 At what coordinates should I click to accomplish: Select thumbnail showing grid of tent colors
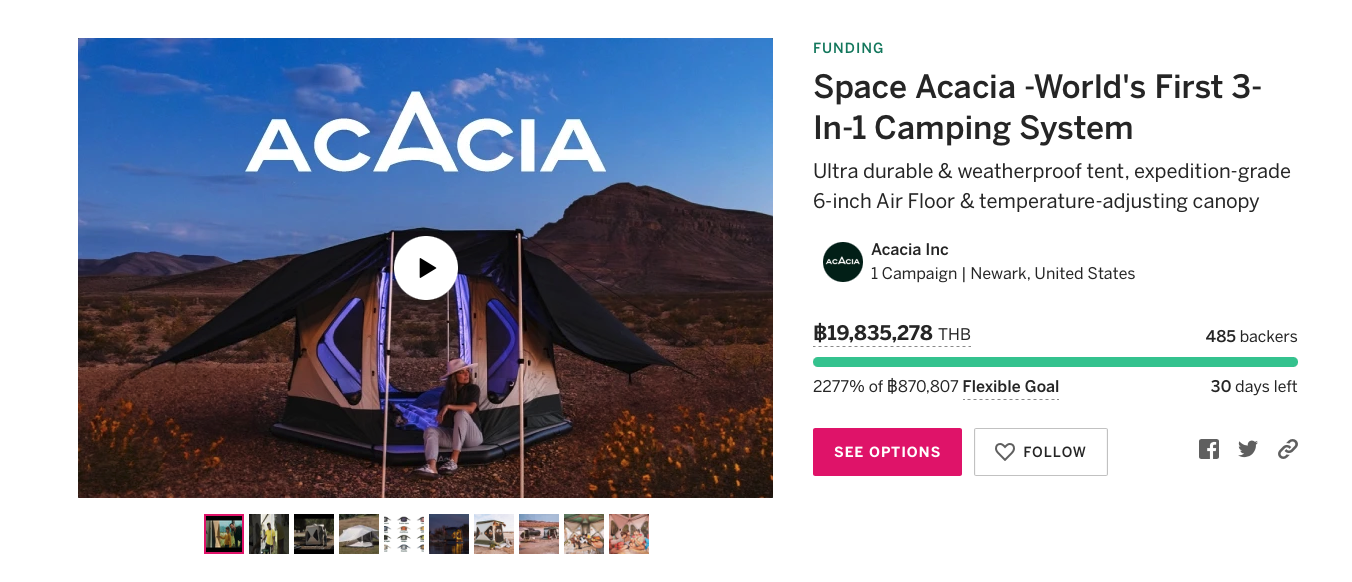404,534
